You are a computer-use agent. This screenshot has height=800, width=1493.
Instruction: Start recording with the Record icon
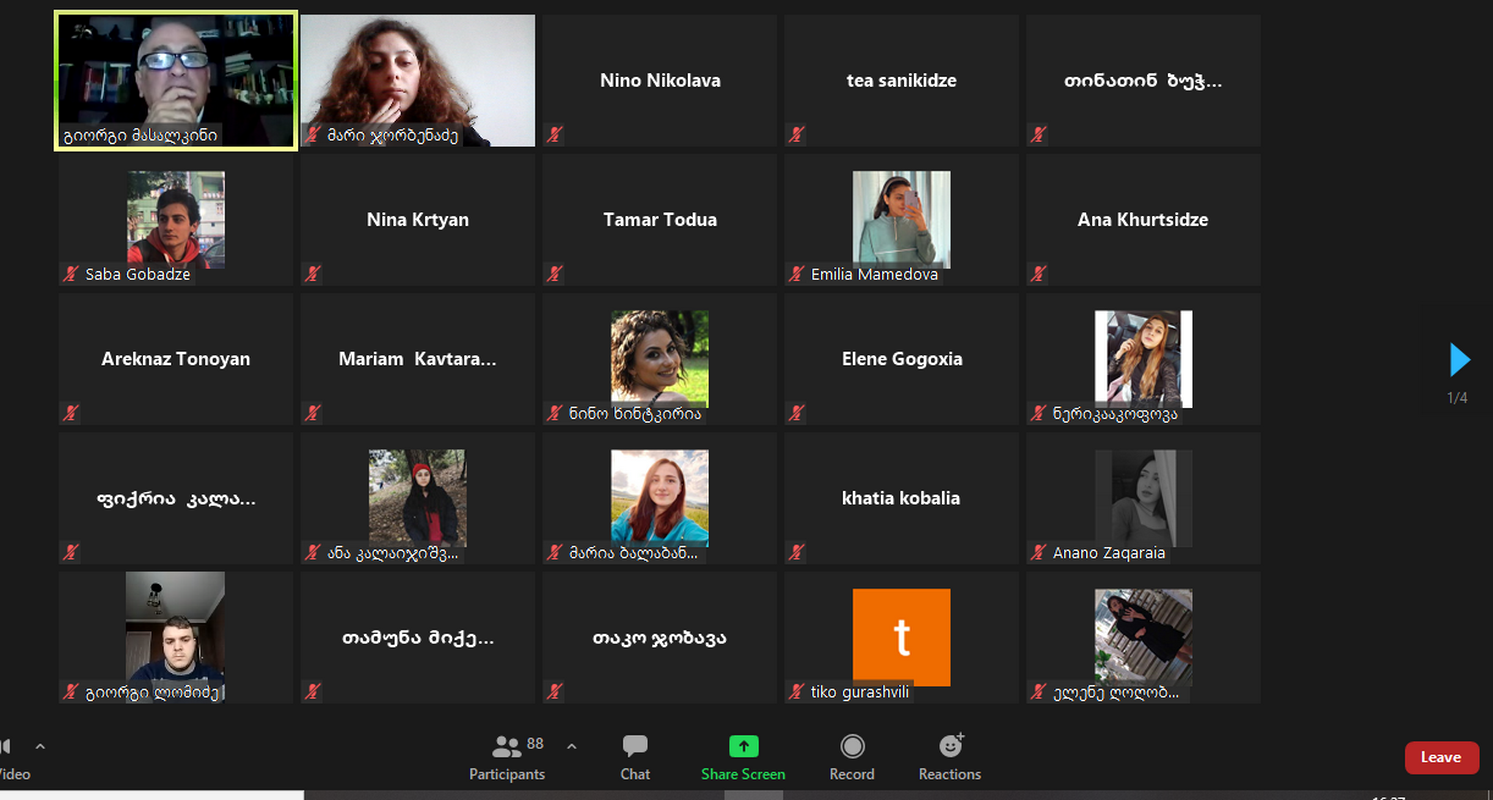[x=852, y=747]
